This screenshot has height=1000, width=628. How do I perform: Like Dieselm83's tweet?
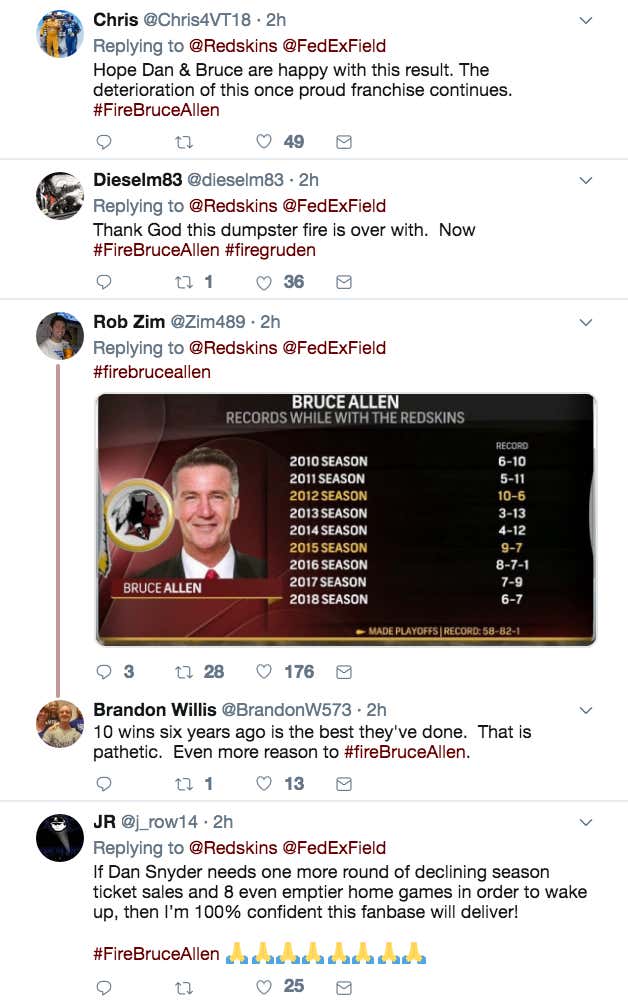pos(262,282)
